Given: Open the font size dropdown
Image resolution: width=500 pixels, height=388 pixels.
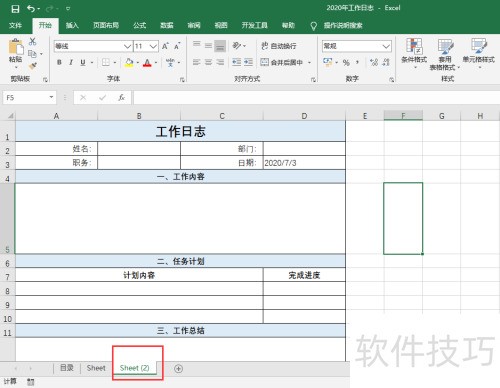Looking at the screenshot, I should click(x=153, y=46).
